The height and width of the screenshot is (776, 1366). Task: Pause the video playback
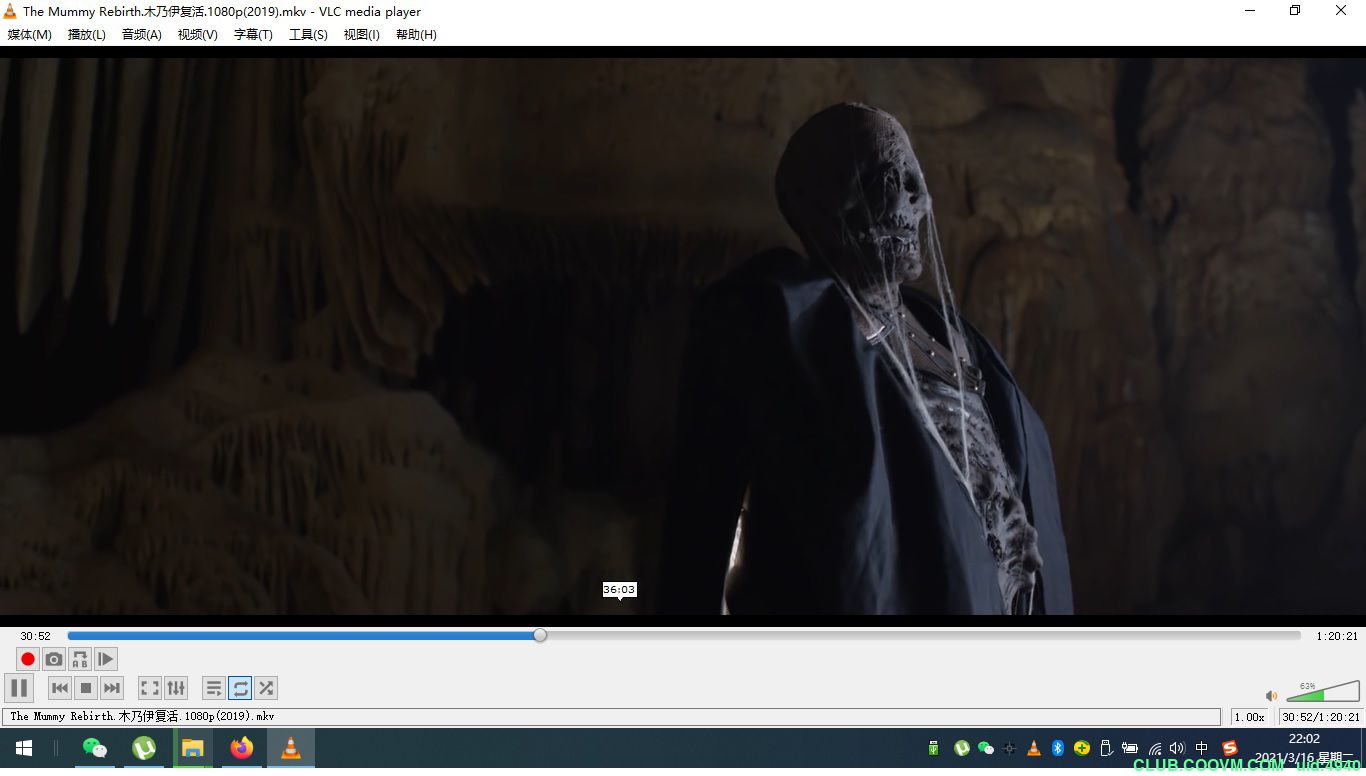[x=19, y=688]
